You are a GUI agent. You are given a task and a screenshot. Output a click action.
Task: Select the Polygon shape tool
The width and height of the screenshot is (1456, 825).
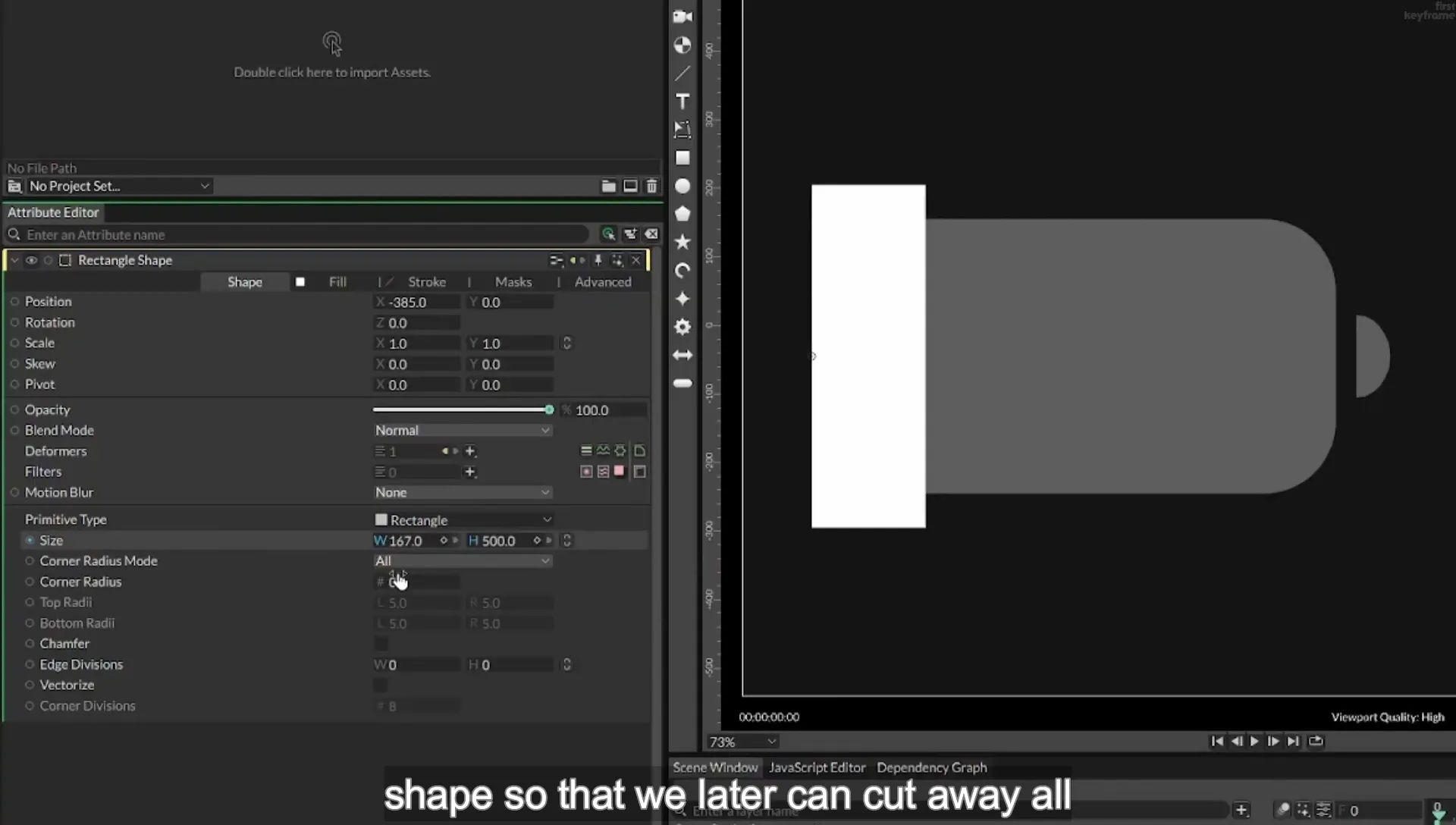click(x=682, y=214)
